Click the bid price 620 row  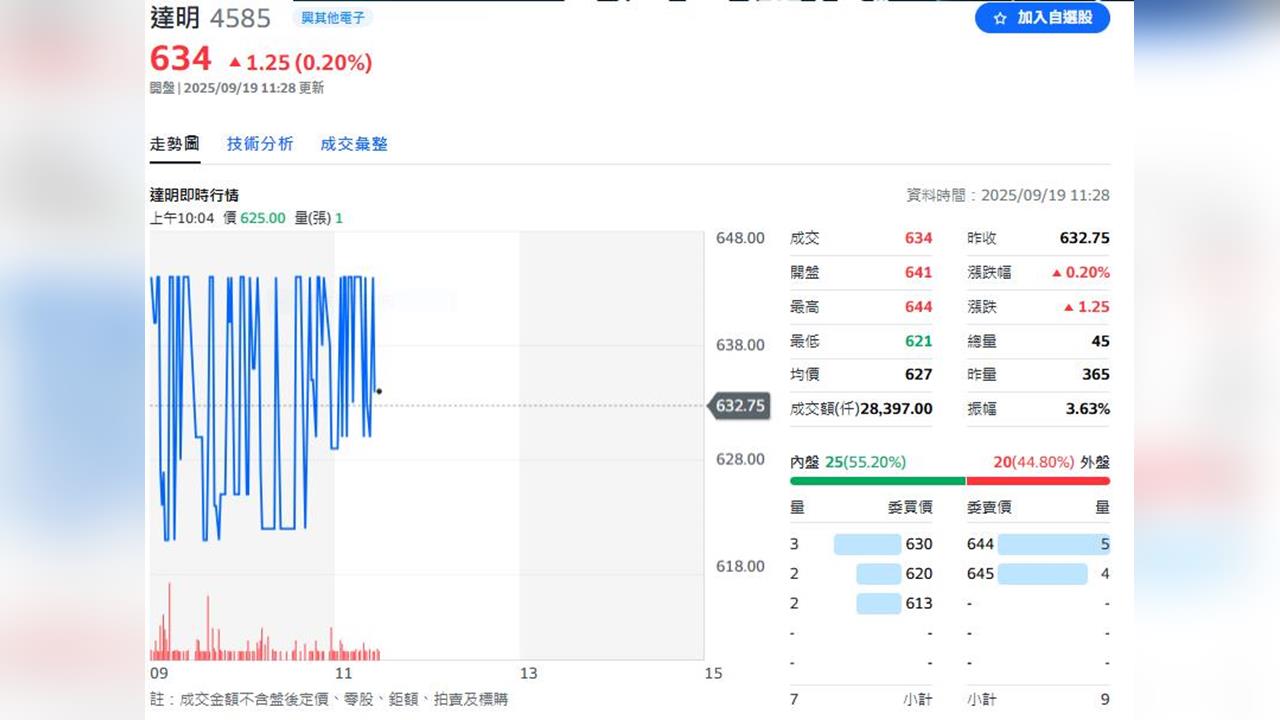[x=861, y=574]
